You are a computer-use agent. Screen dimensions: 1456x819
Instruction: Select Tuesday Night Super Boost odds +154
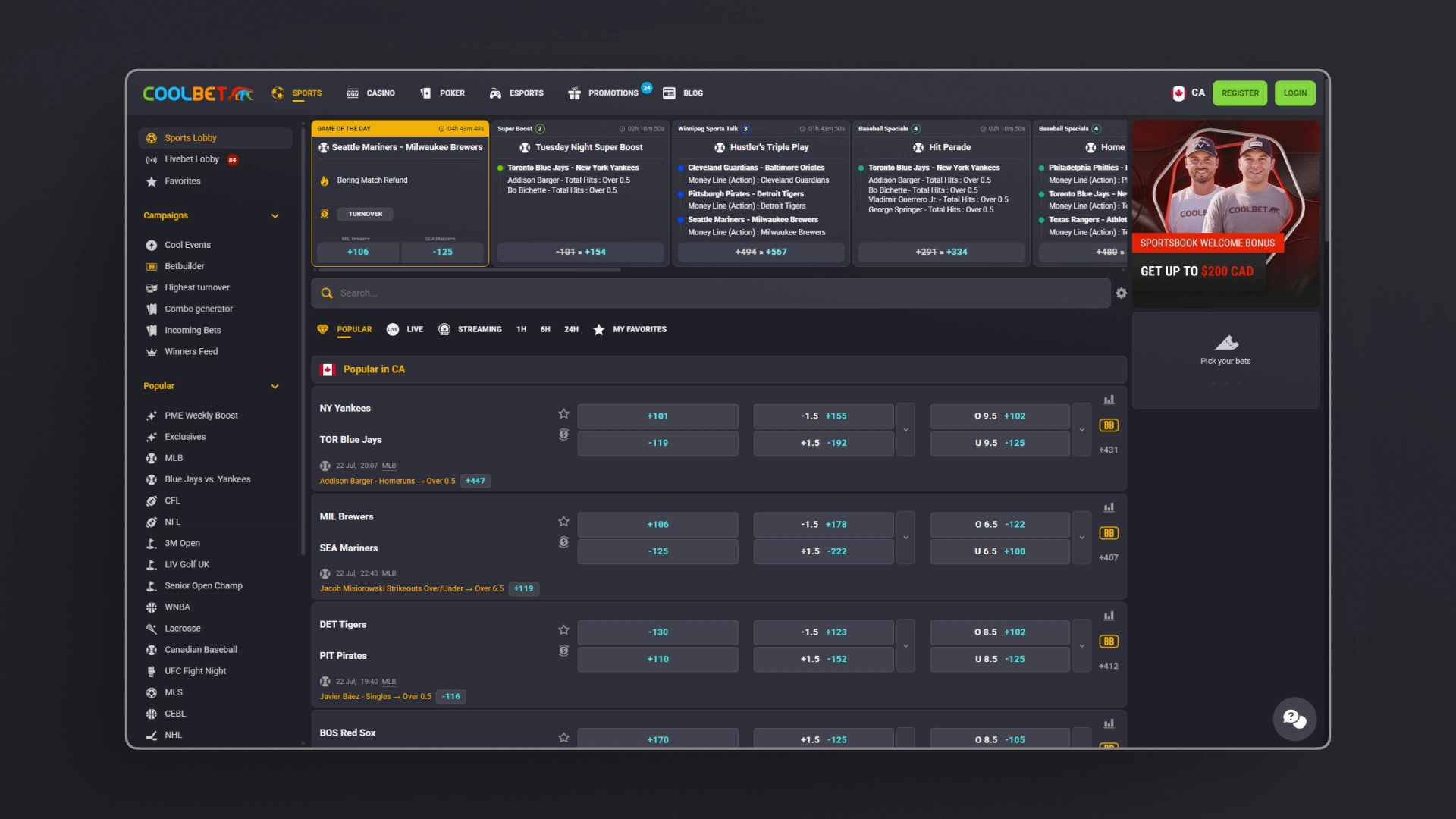point(581,252)
